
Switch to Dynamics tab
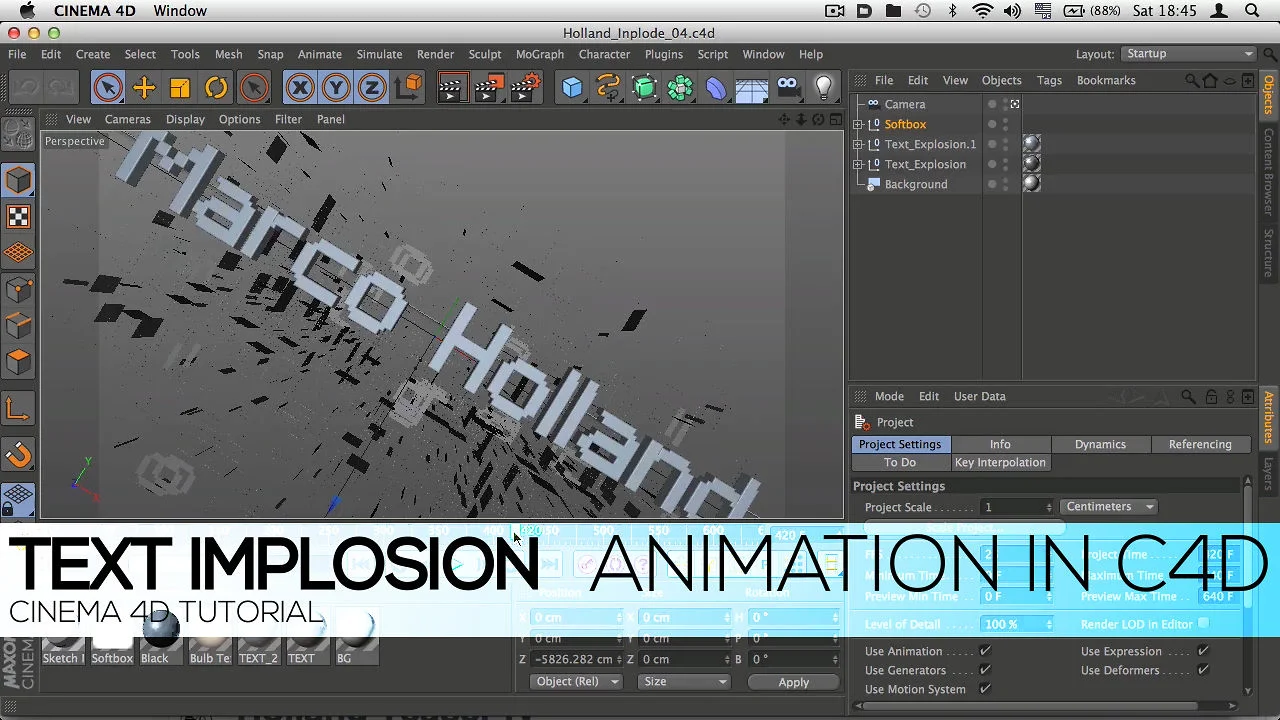coord(1100,444)
